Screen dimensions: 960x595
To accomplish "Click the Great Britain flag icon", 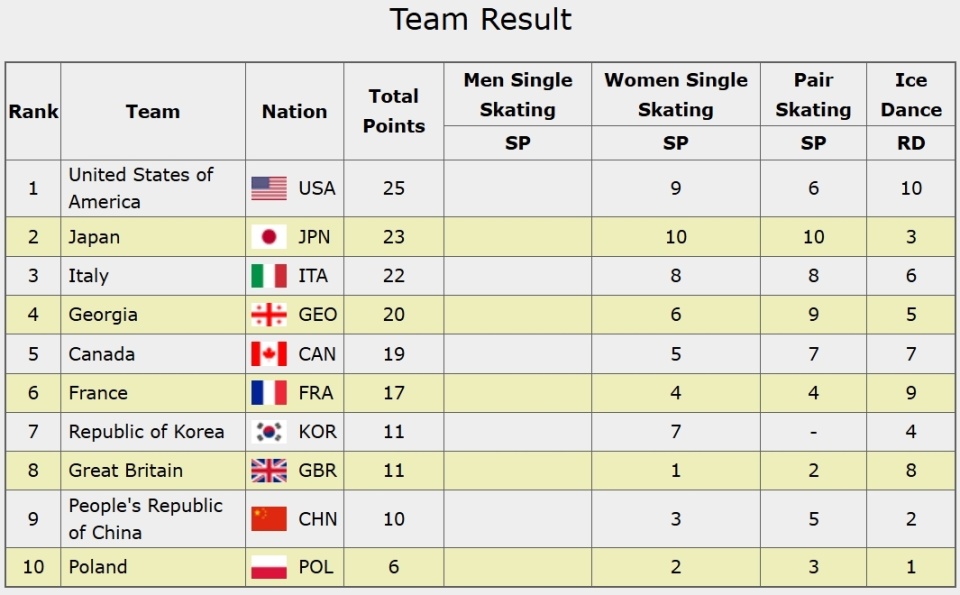I will click(x=269, y=471).
